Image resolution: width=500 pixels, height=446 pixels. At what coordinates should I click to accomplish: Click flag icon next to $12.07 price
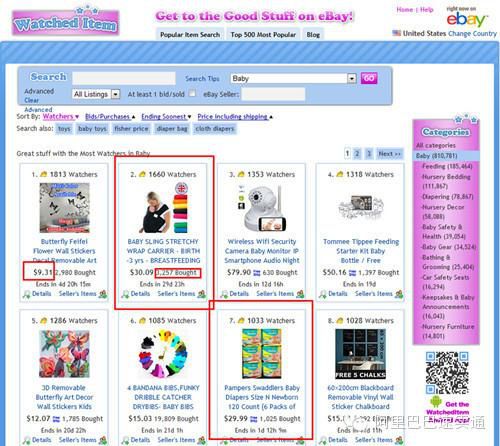coord(56,419)
